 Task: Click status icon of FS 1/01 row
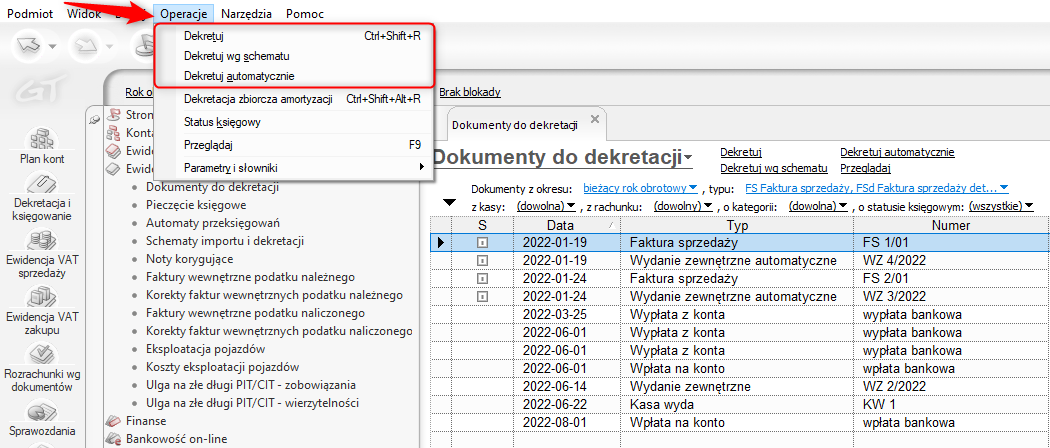coord(482,243)
